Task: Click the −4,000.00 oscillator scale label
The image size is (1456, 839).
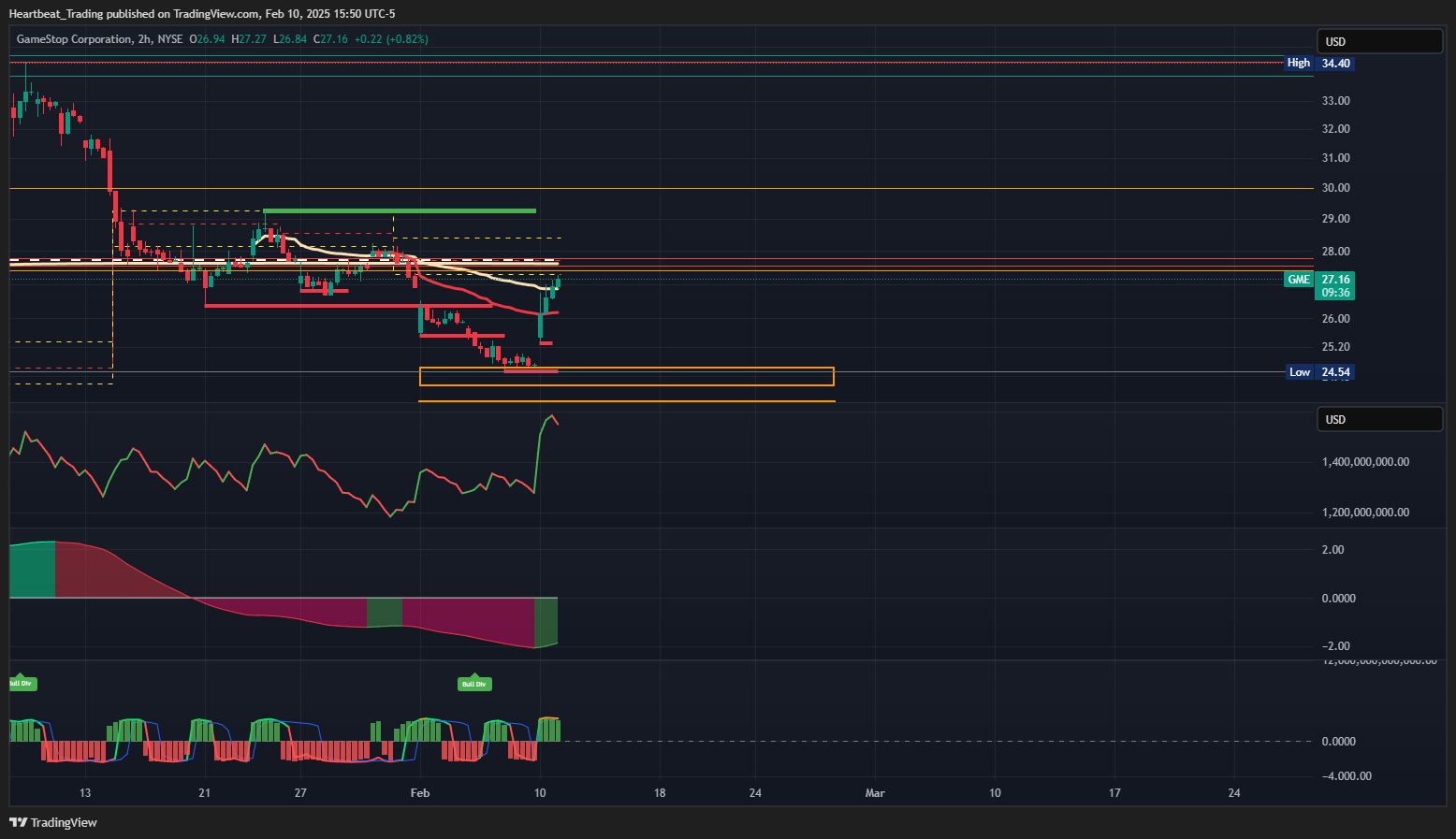Action: tap(1346, 776)
